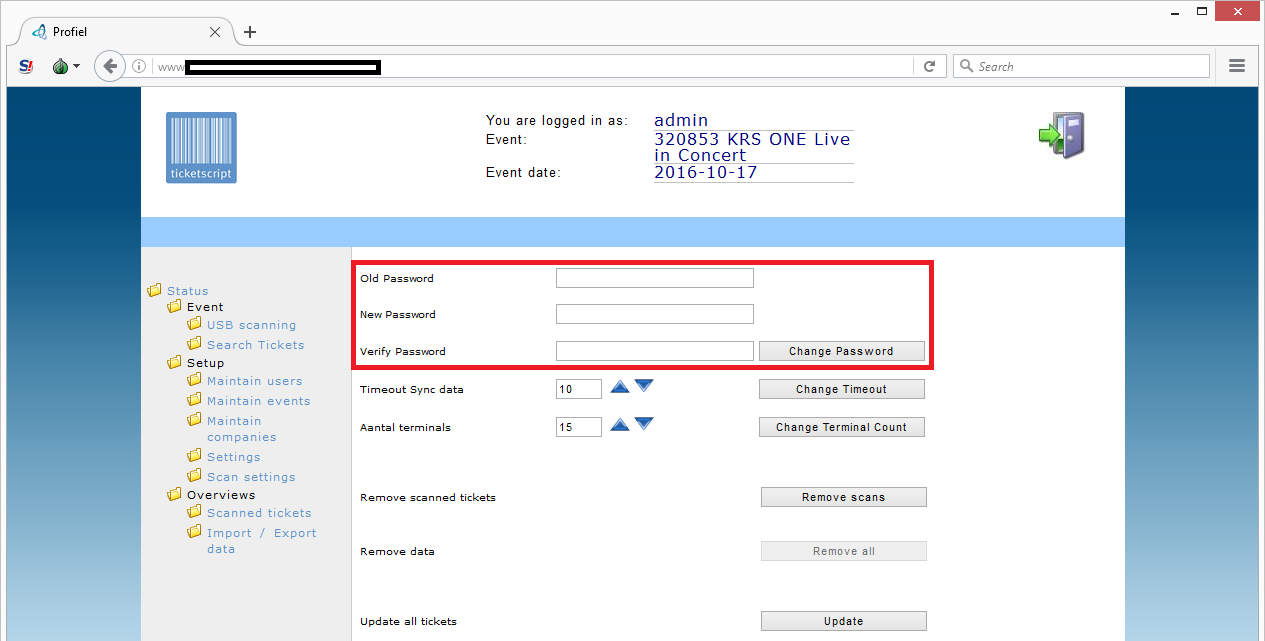Click the browser back arrow button
The width and height of the screenshot is (1265, 641).
[110, 66]
